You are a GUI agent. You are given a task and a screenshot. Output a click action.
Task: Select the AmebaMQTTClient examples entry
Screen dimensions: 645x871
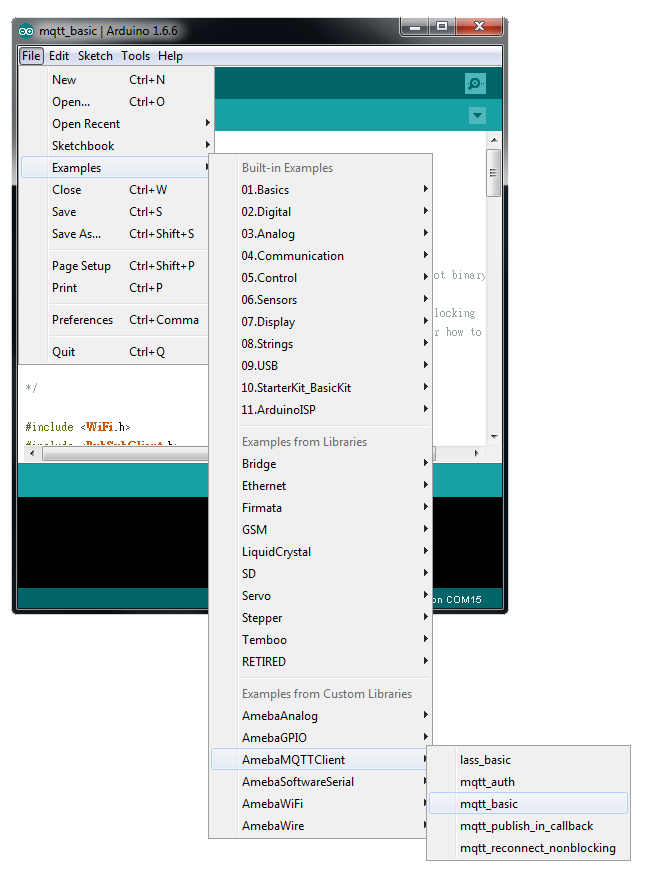coord(321,760)
